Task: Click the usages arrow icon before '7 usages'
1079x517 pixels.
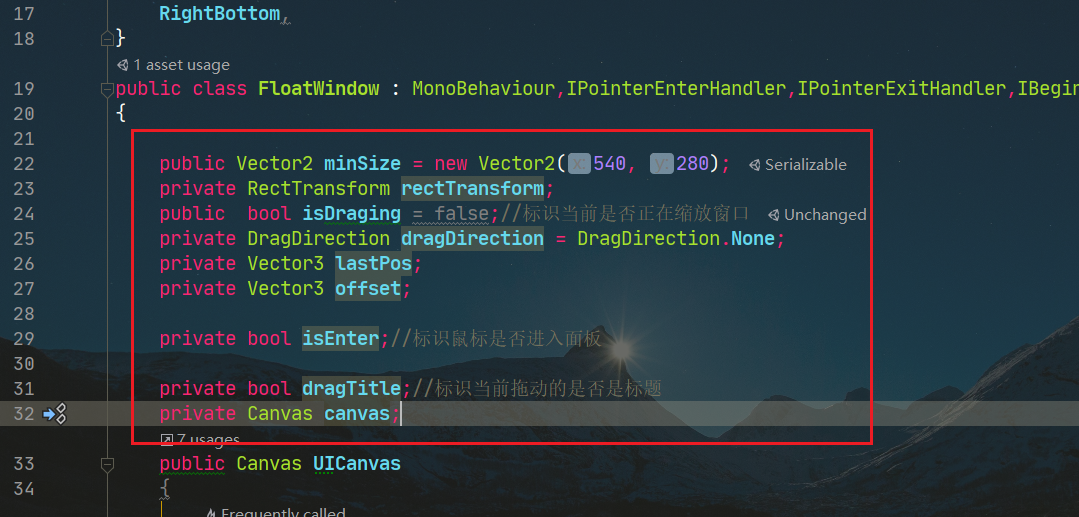Action: [167, 439]
